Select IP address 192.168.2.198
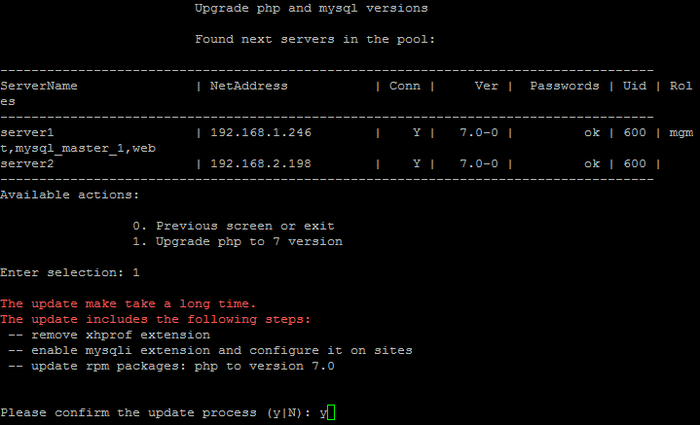This screenshot has height=425, width=700. click(261, 164)
